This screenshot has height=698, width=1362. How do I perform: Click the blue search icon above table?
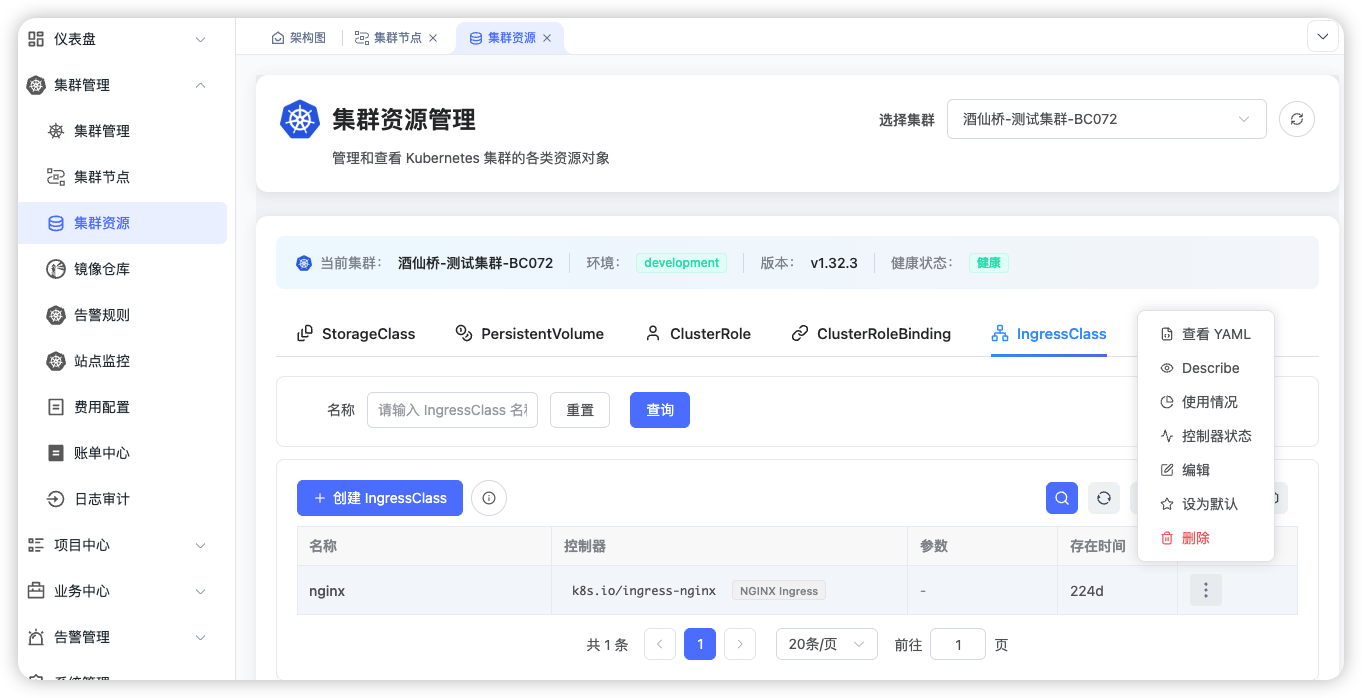(1061, 498)
